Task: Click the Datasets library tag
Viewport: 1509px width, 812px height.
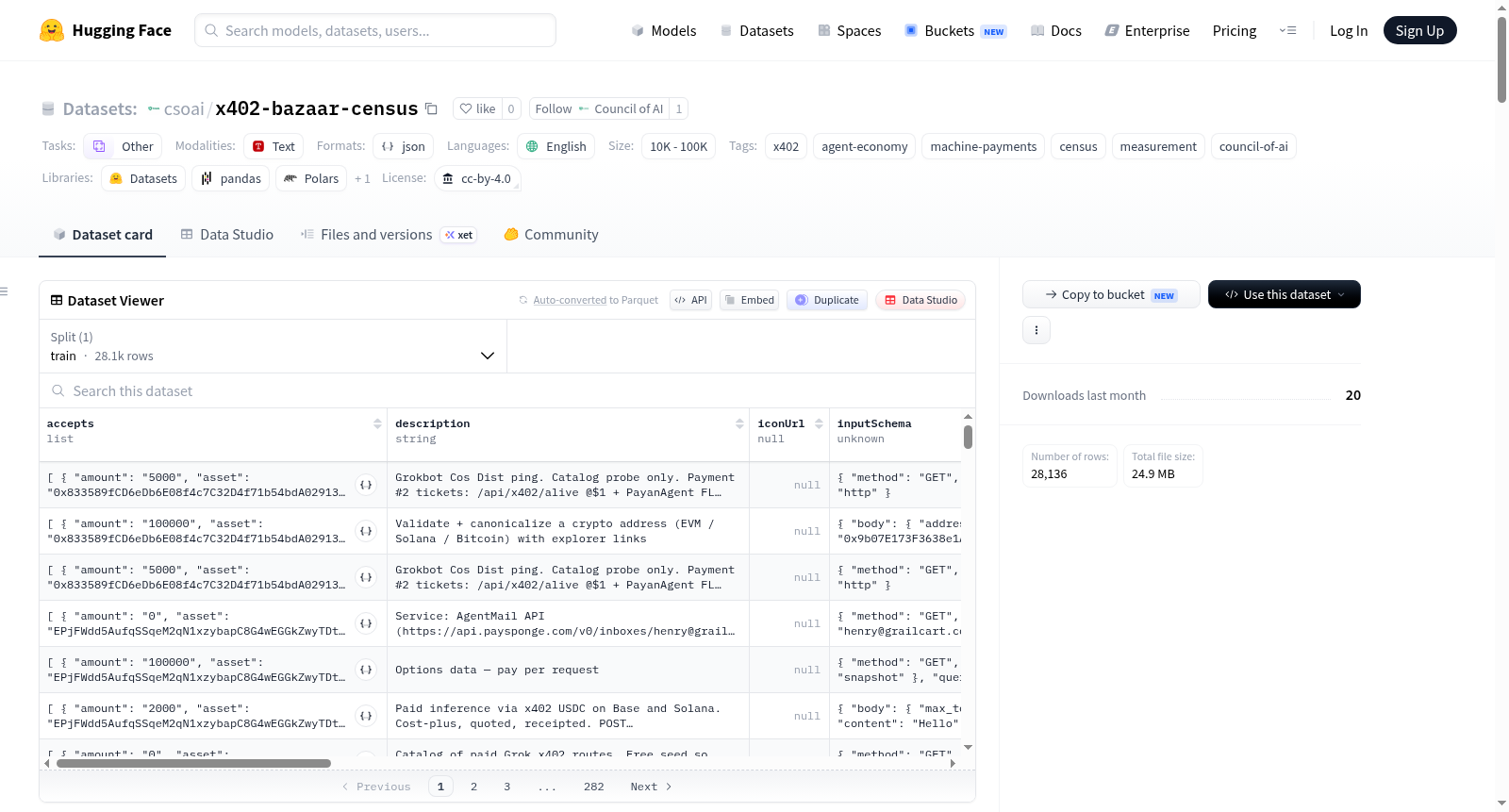Action: point(143,178)
